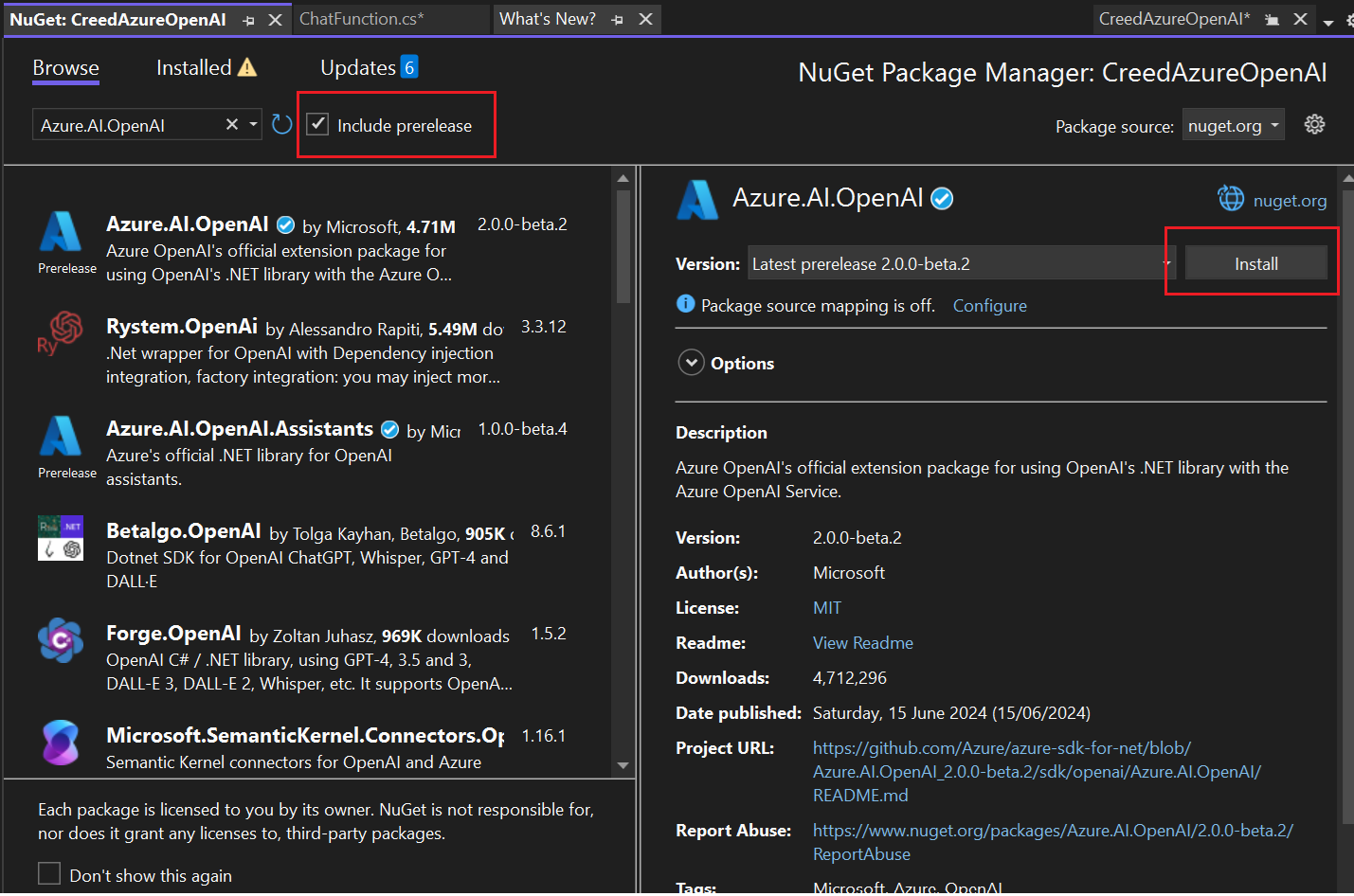Select Azure.AI.OpenAI package logo in list
The width and height of the screenshot is (1354, 896).
(x=61, y=233)
